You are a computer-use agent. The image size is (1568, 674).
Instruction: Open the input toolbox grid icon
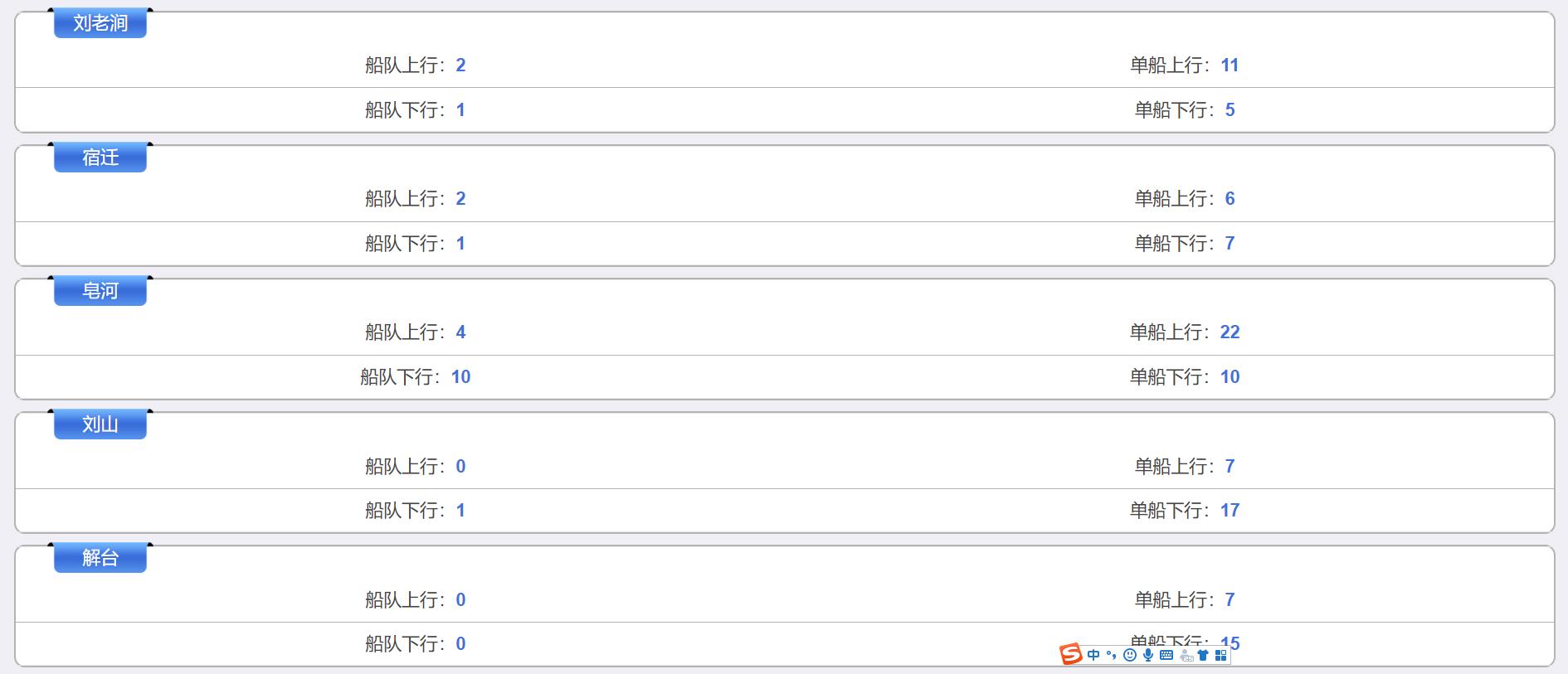click(1220, 655)
